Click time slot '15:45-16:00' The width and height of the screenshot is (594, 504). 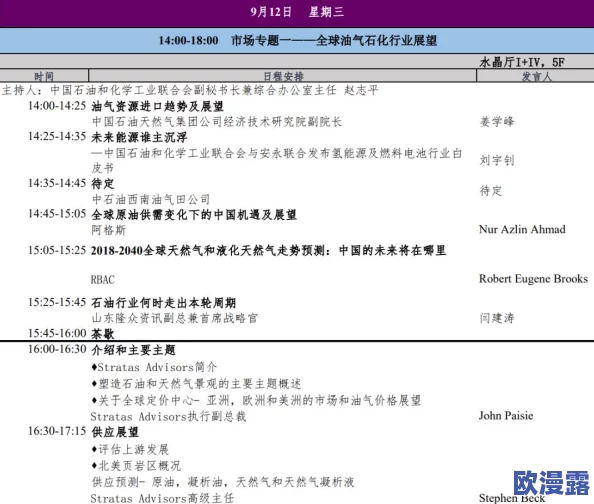(x=57, y=333)
